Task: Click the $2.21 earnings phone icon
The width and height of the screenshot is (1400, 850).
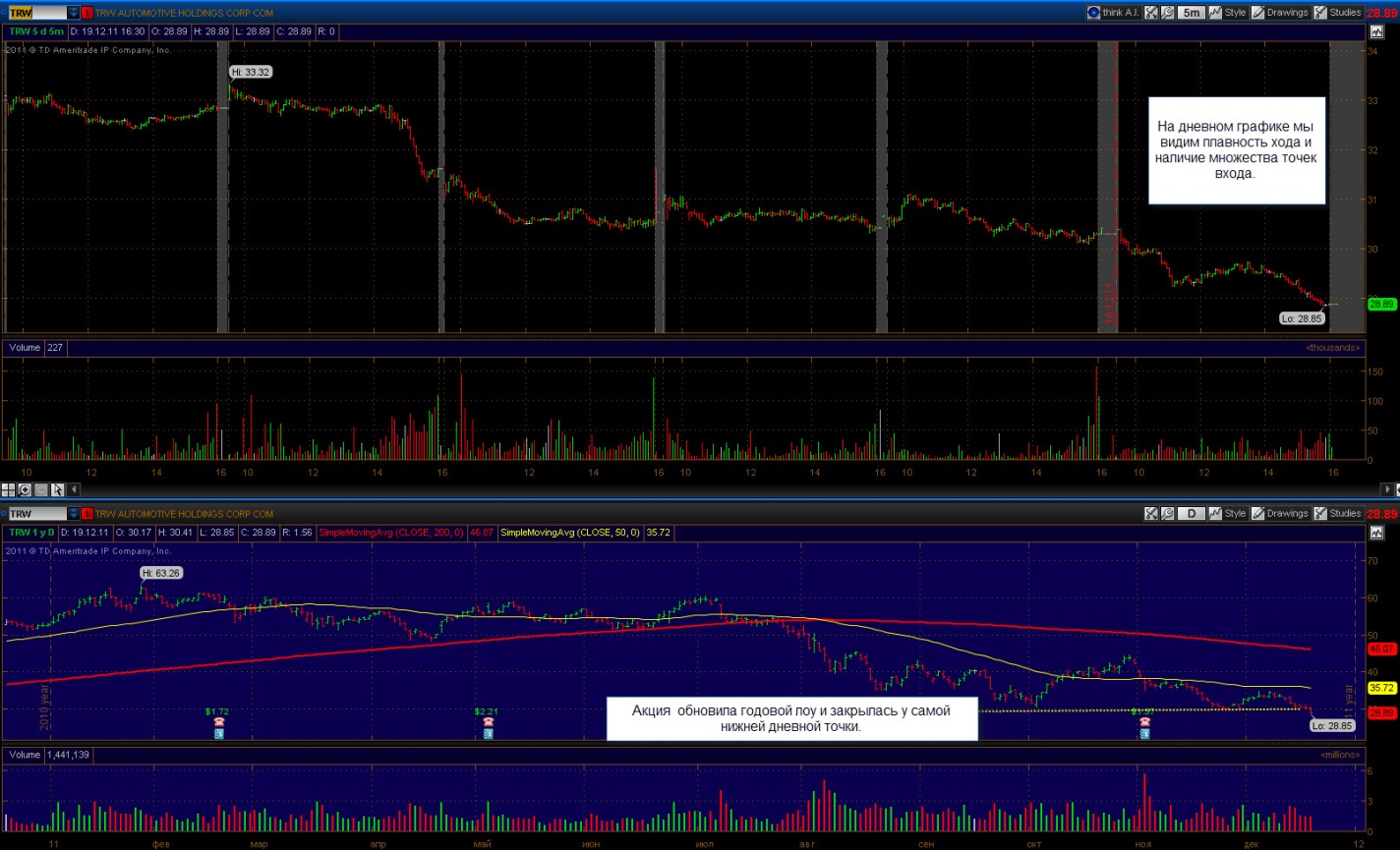Action: click(488, 722)
